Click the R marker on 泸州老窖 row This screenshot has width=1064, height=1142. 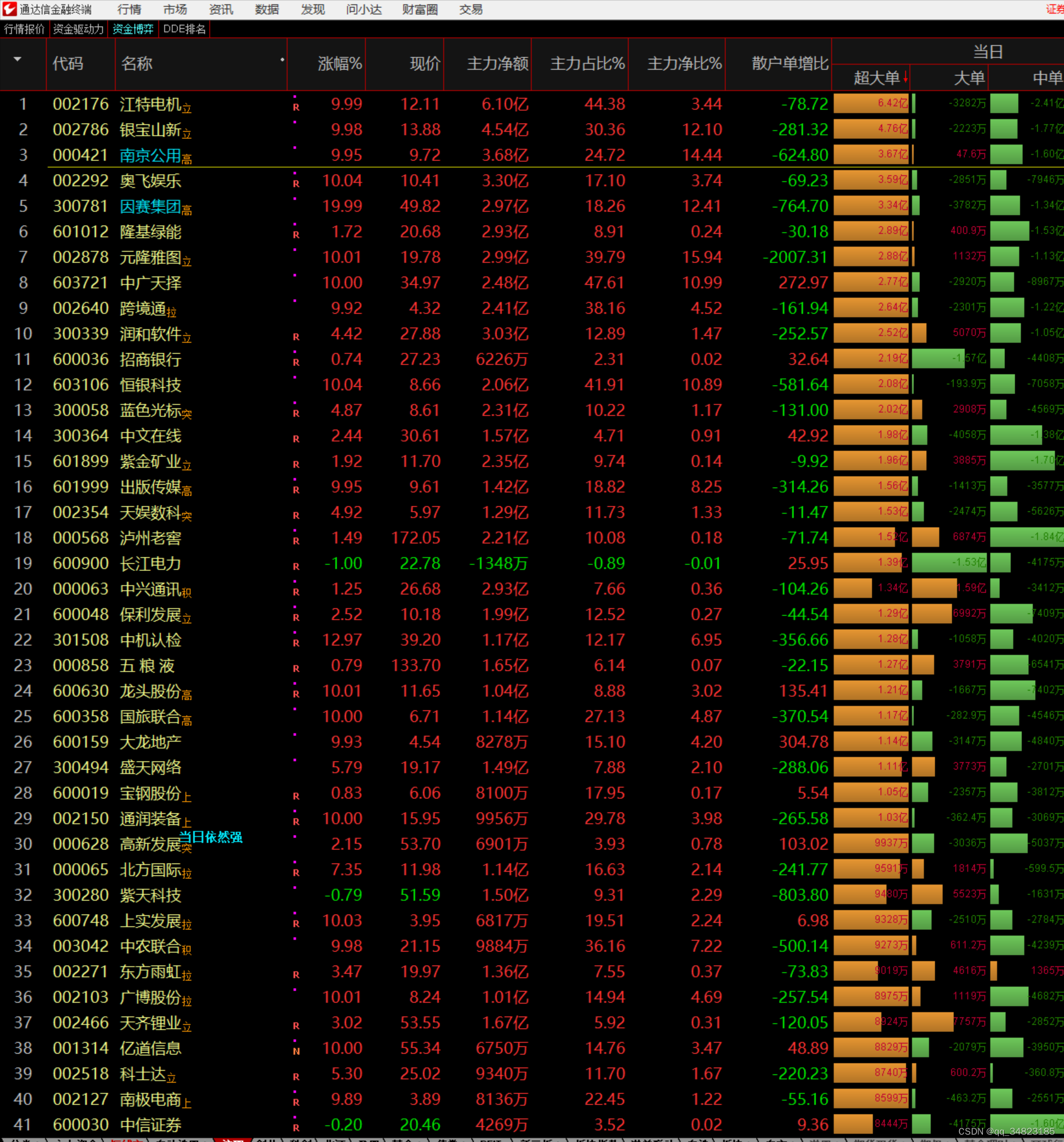(x=296, y=541)
